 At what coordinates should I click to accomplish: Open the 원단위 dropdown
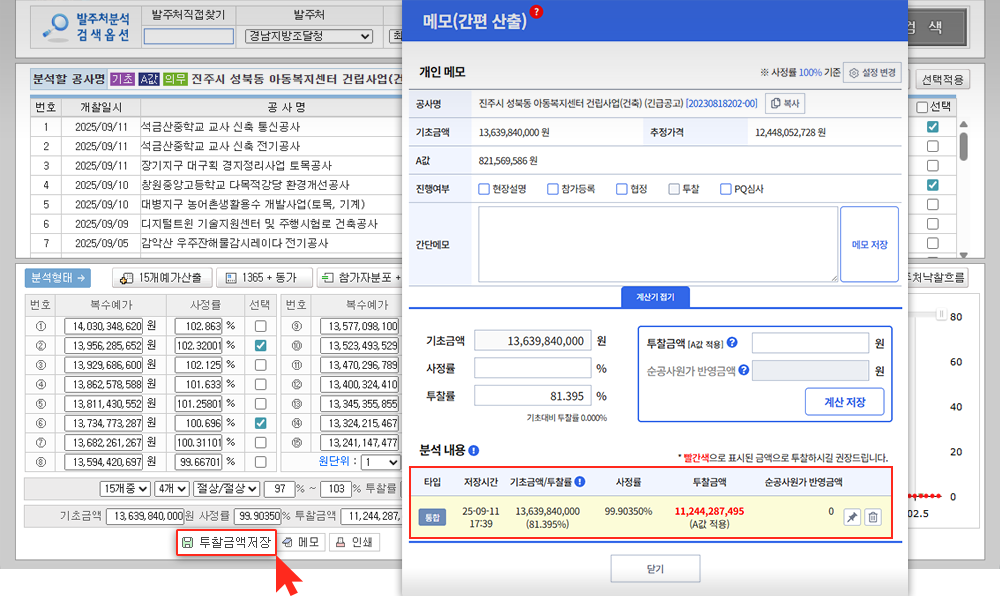[x=380, y=462]
